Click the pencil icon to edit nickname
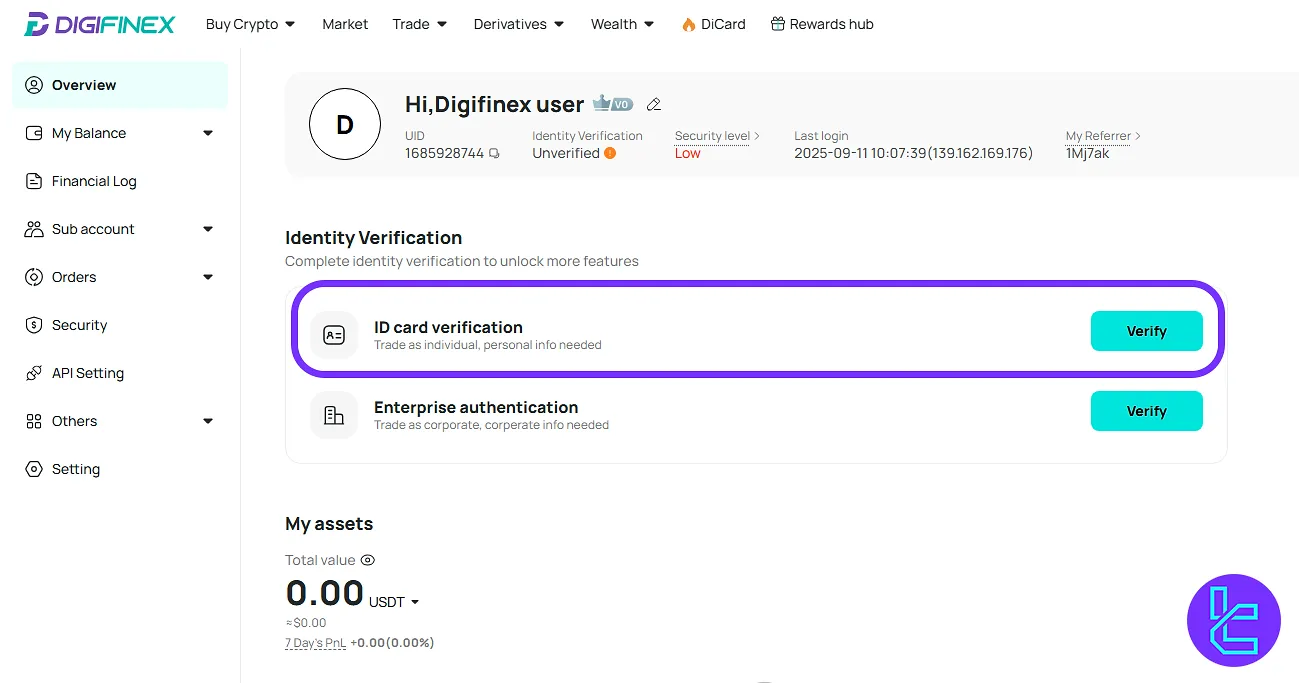Screen dimensions: 1299x683 654,104
